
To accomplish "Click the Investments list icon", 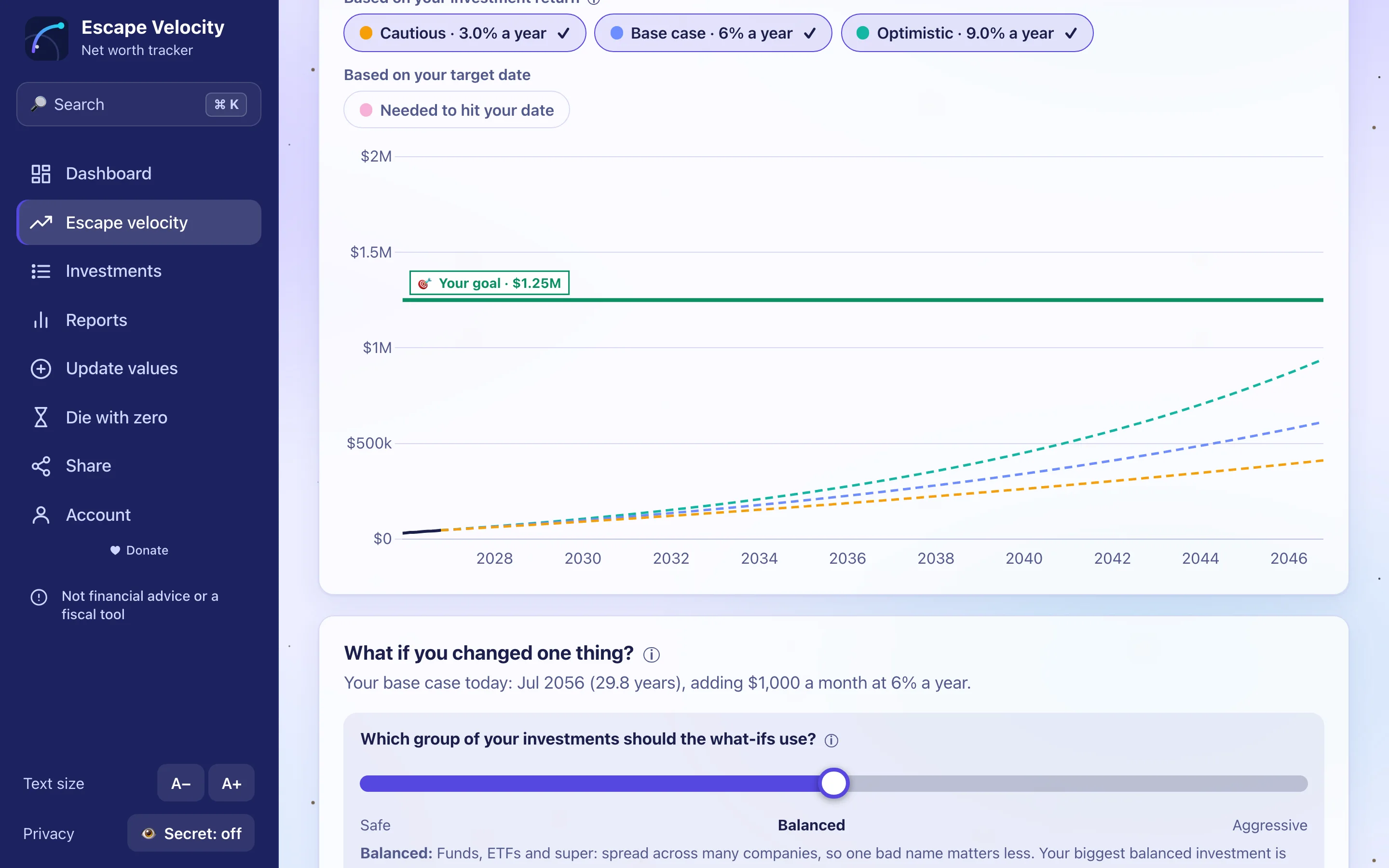I will 41,271.
